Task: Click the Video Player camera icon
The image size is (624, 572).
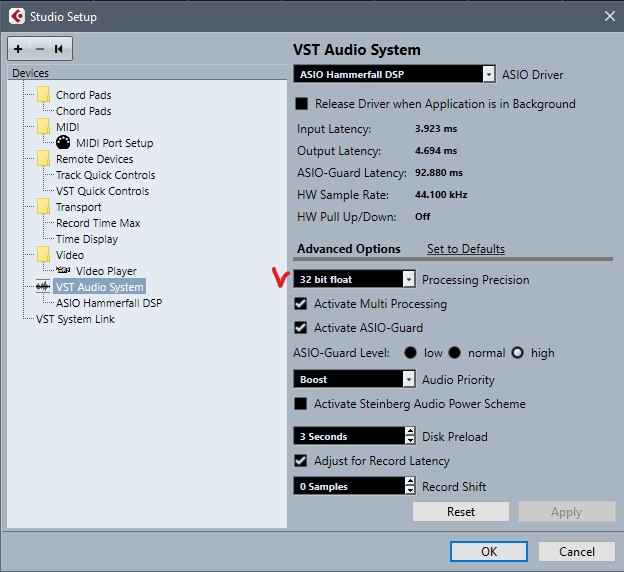Action: [x=63, y=270]
